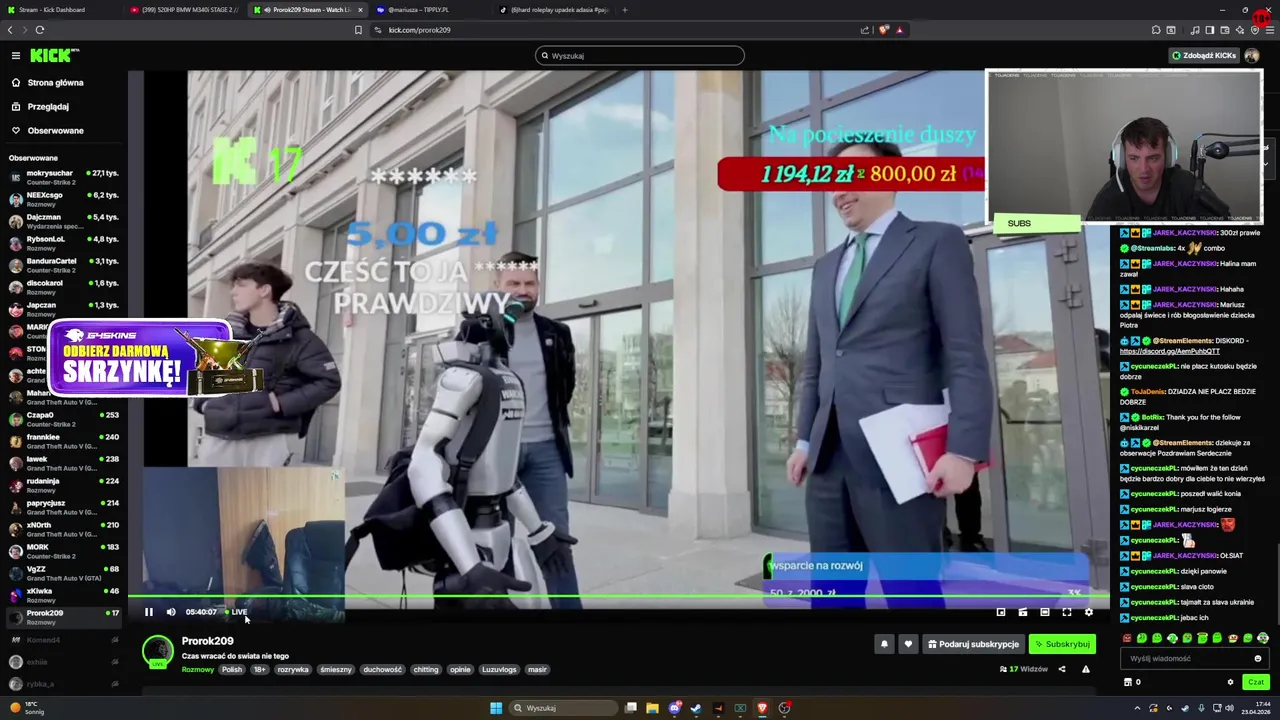Open discokarol channel in sidebar
1280x720 pixels.
pos(64,287)
